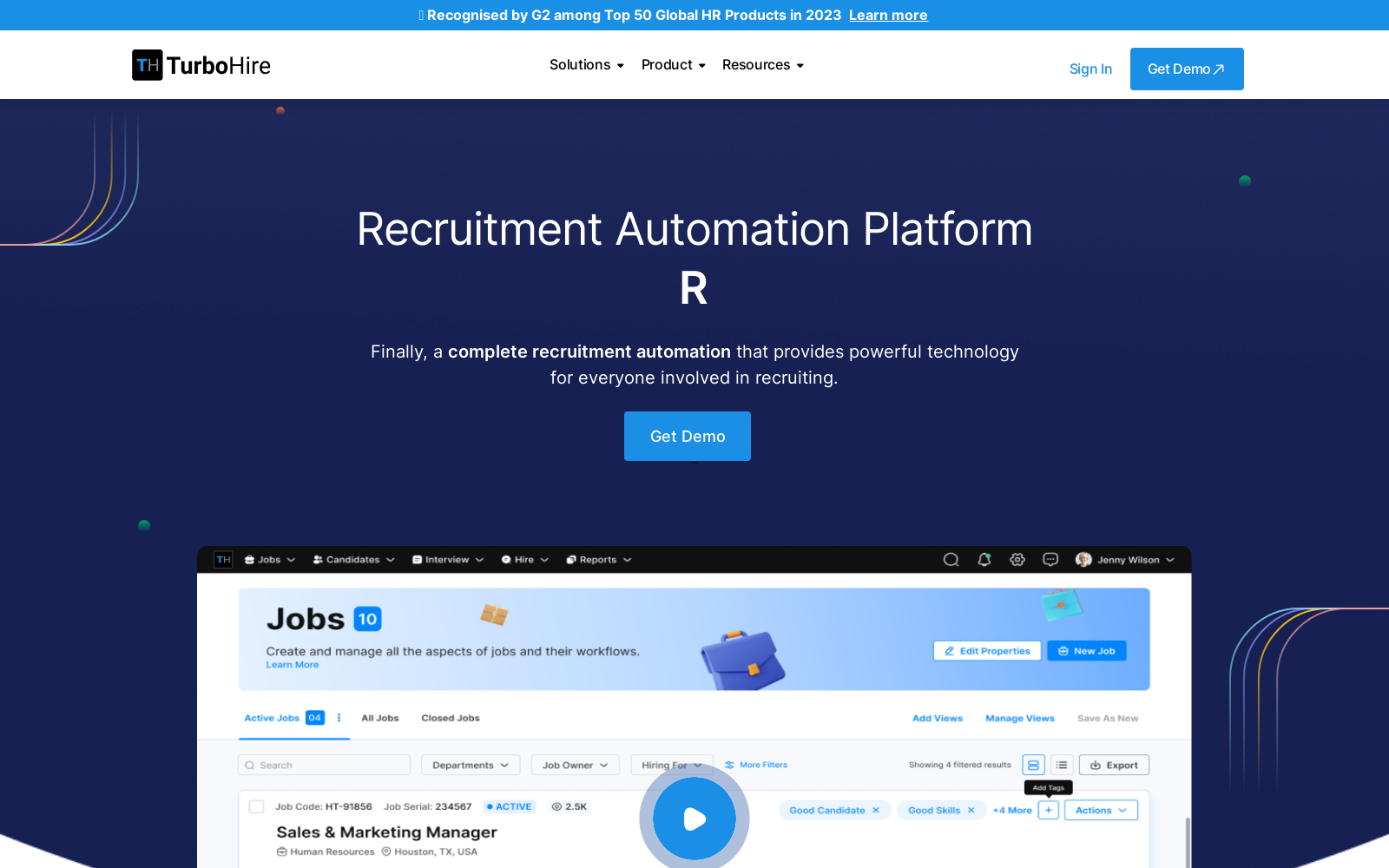Open the Jobs menu in the dashboard
1389x868 pixels.
[x=270, y=560]
